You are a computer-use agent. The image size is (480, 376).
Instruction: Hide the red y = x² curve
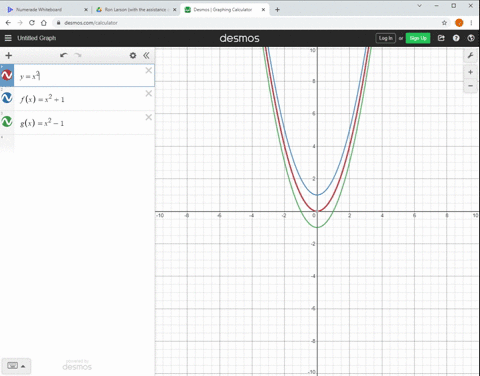7,75
